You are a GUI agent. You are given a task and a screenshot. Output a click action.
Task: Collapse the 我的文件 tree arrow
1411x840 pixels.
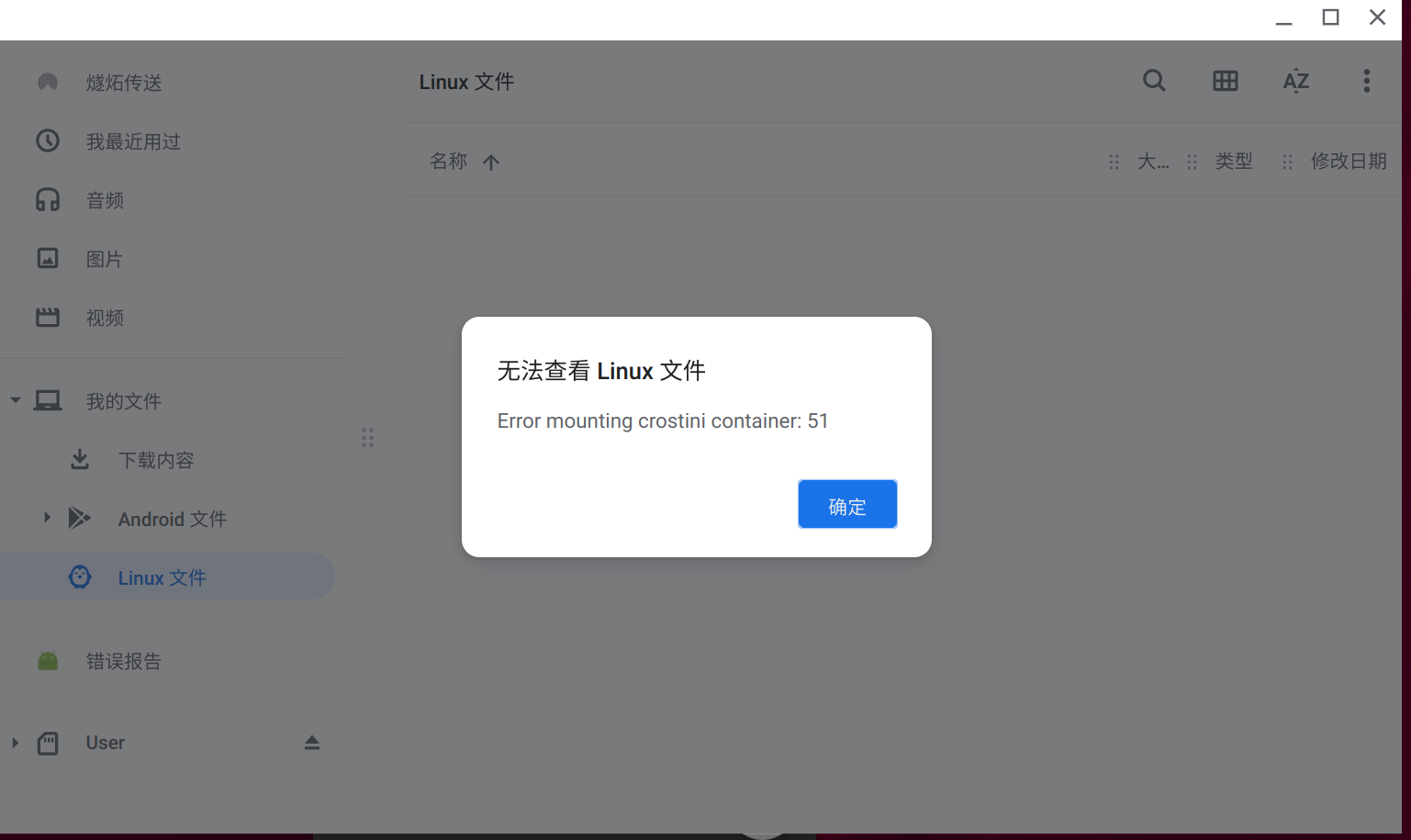16,400
